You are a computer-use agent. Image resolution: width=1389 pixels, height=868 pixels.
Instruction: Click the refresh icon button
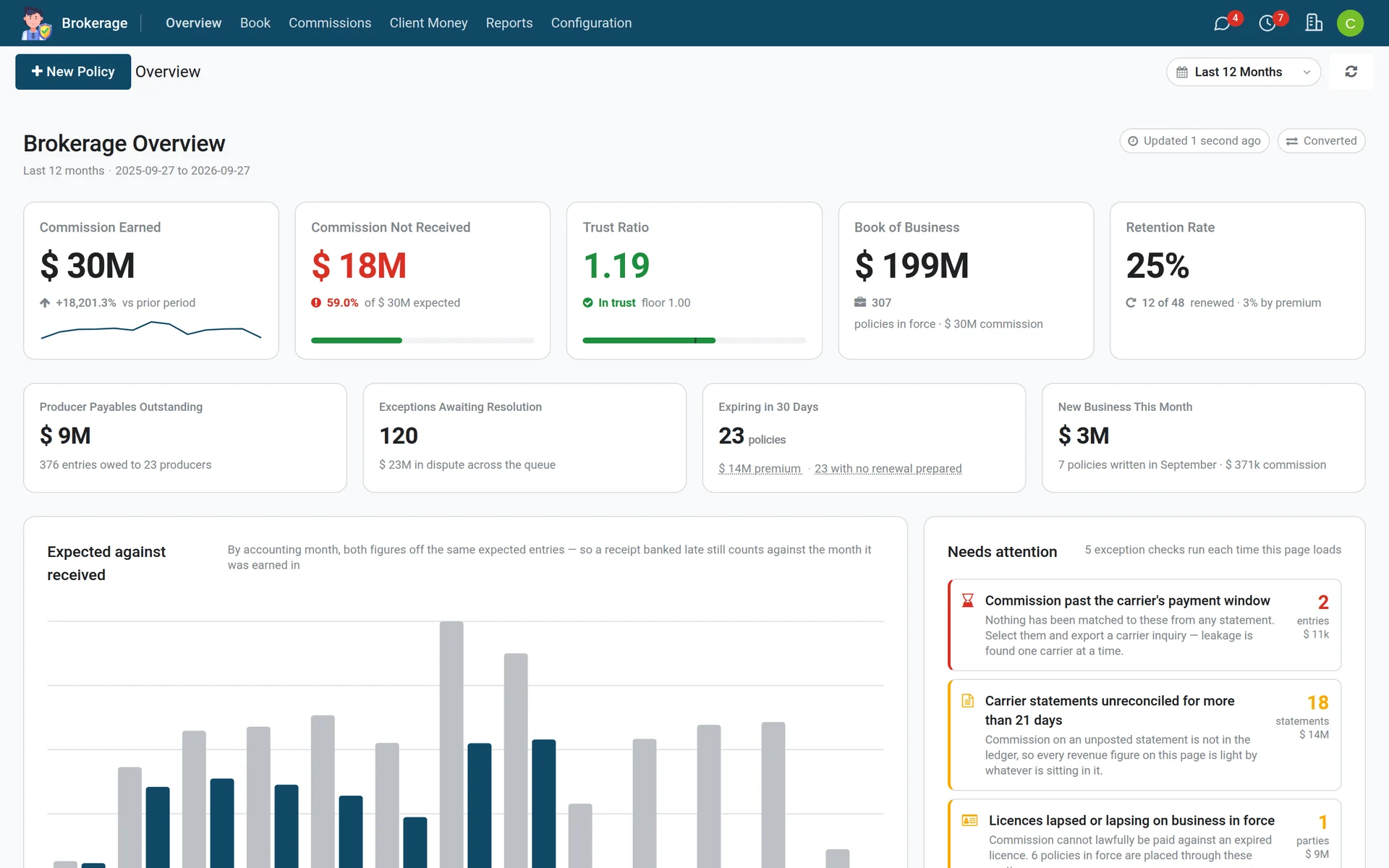click(x=1351, y=72)
